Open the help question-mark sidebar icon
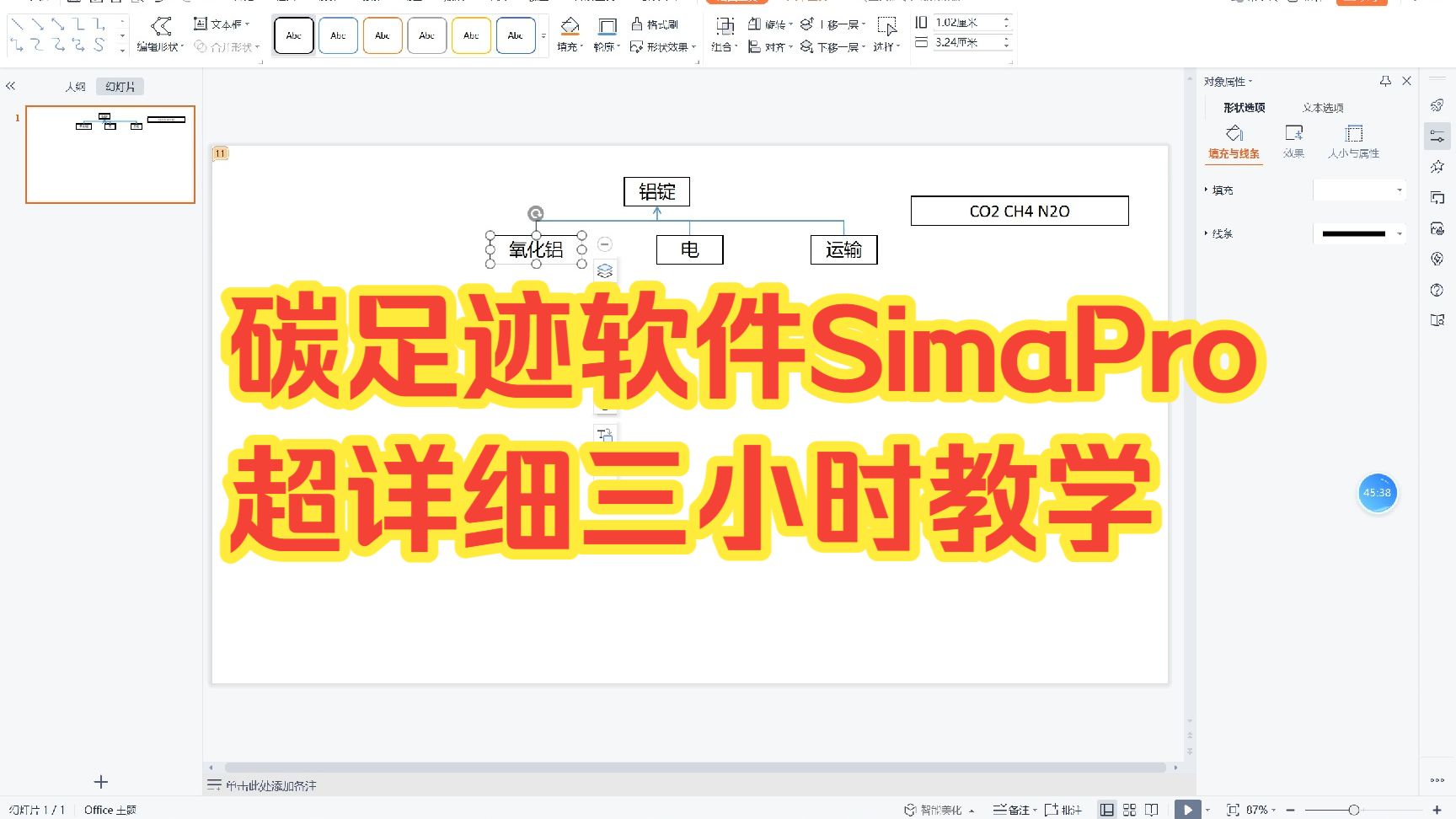 (x=1437, y=290)
